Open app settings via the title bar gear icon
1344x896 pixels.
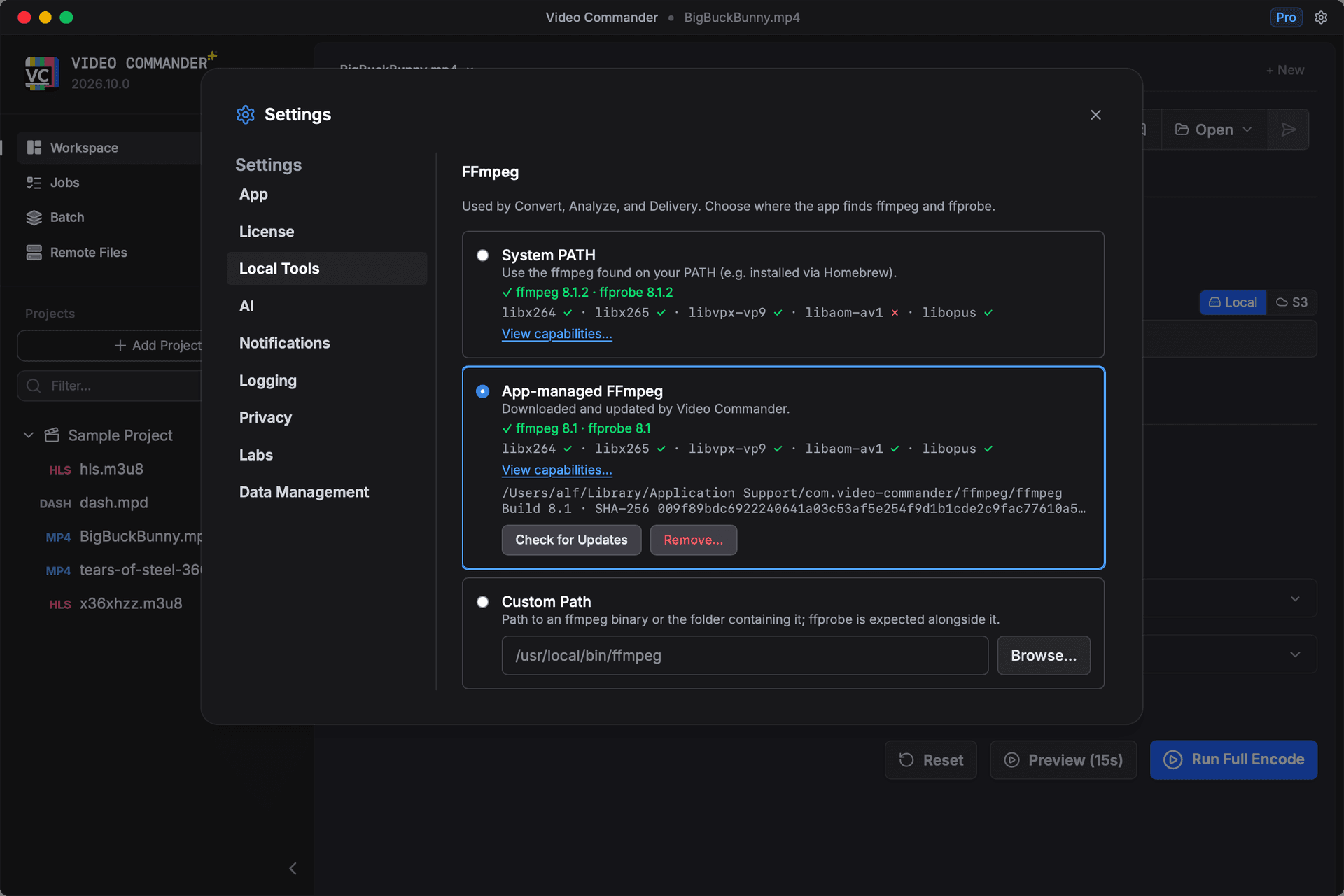(x=1321, y=17)
